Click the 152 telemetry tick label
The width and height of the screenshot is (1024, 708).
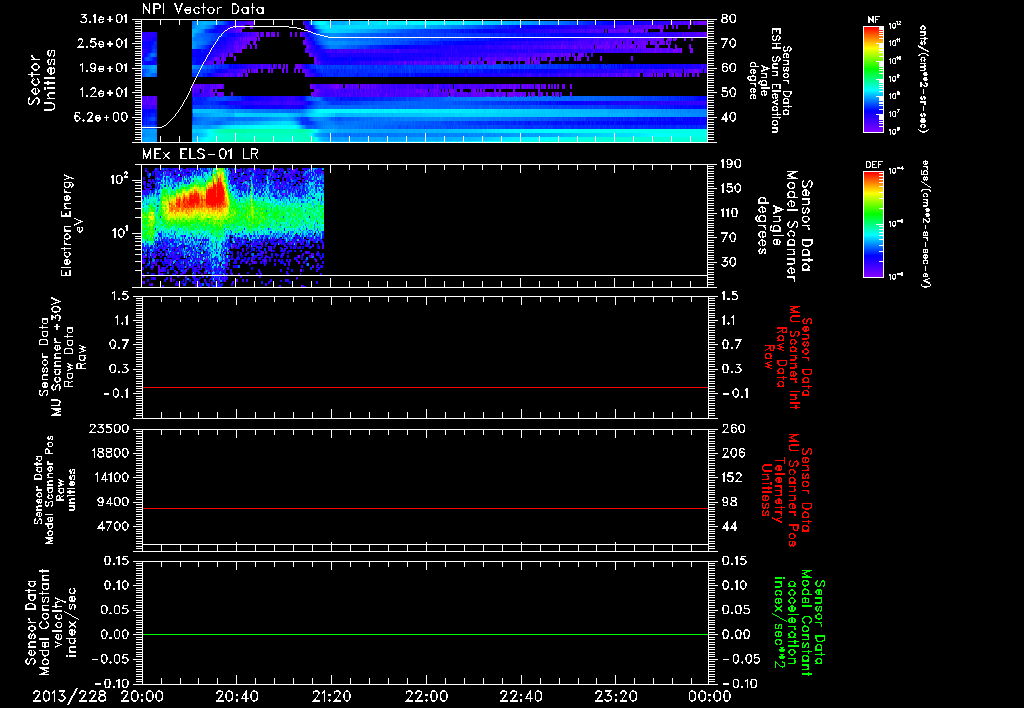[x=732, y=477]
